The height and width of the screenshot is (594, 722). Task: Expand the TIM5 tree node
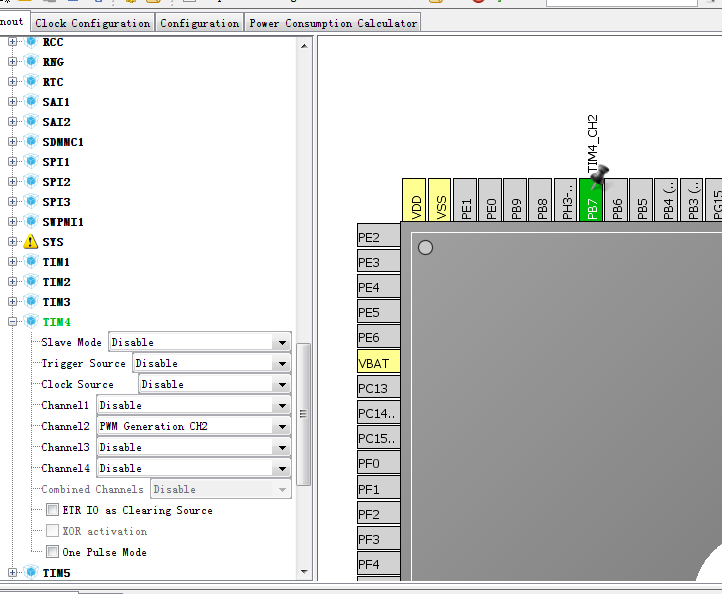pos(12,572)
